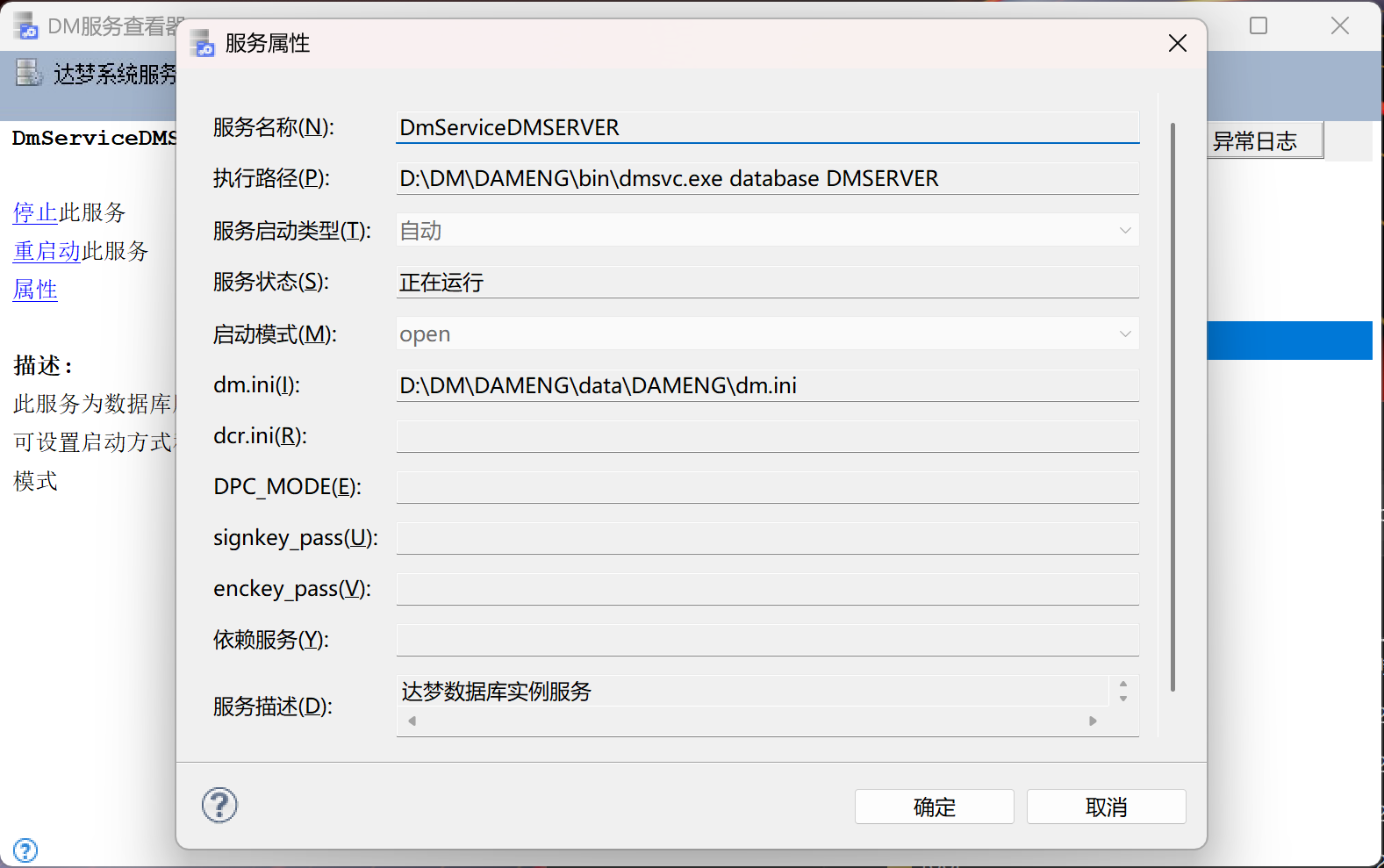This screenshot has height=868, width=1384.
Task: Focus the signkey_pass input field
Action: tap(768, 538)
